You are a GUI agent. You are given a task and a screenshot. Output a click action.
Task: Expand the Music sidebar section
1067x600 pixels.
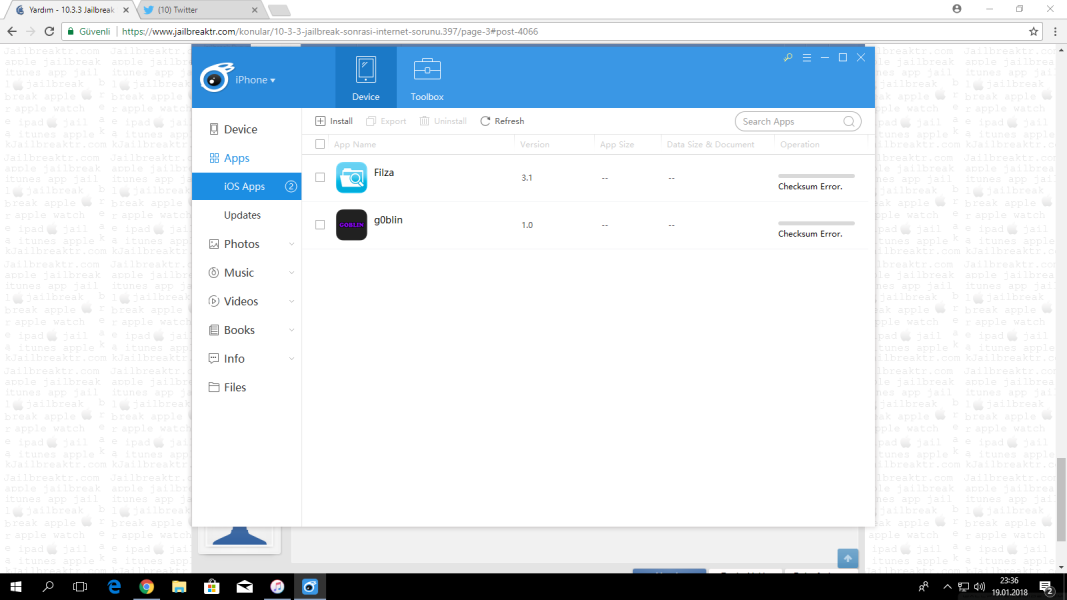tap(291, 273)
